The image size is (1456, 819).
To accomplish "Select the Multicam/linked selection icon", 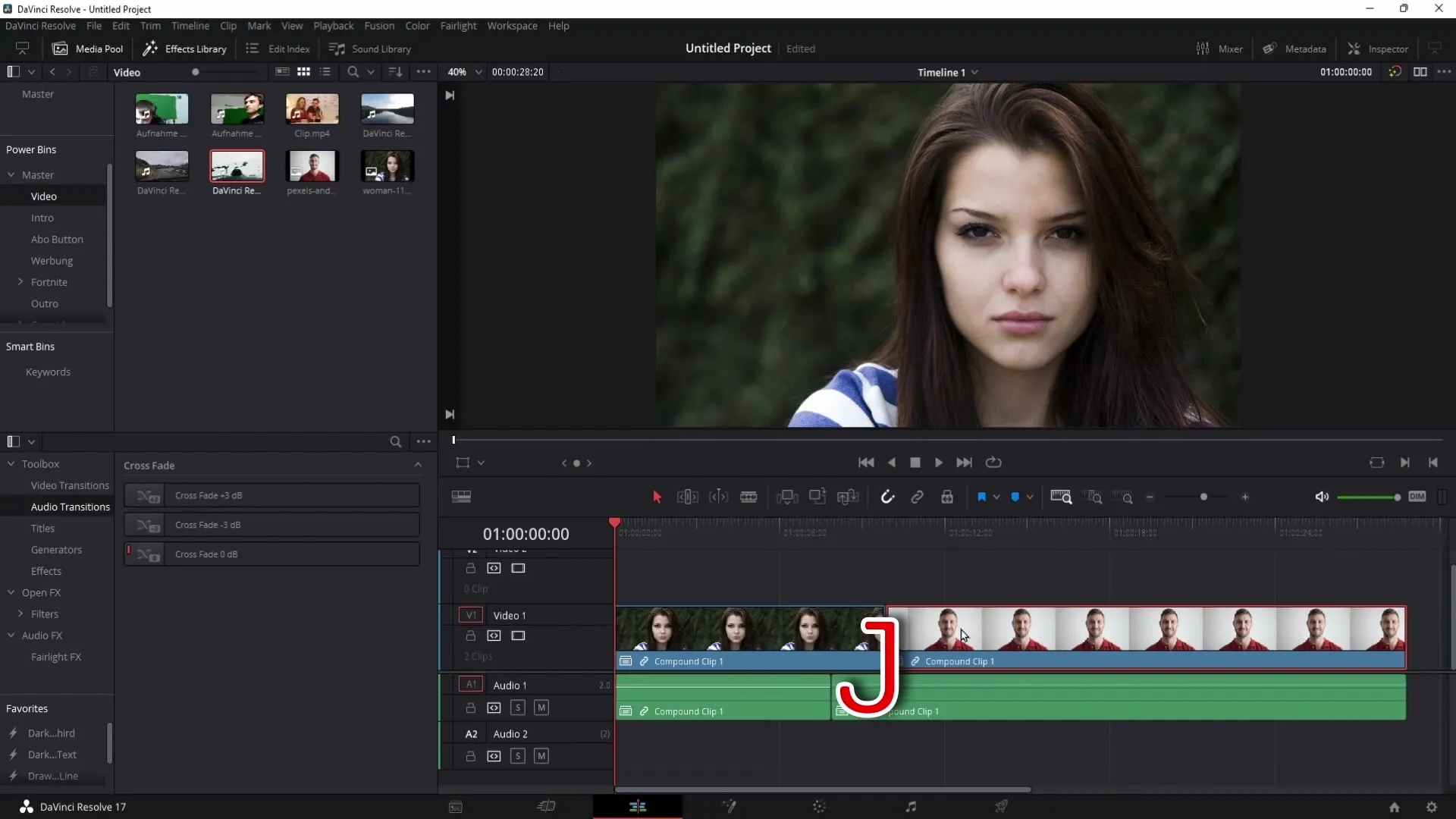I will click(x=916, y=497).
